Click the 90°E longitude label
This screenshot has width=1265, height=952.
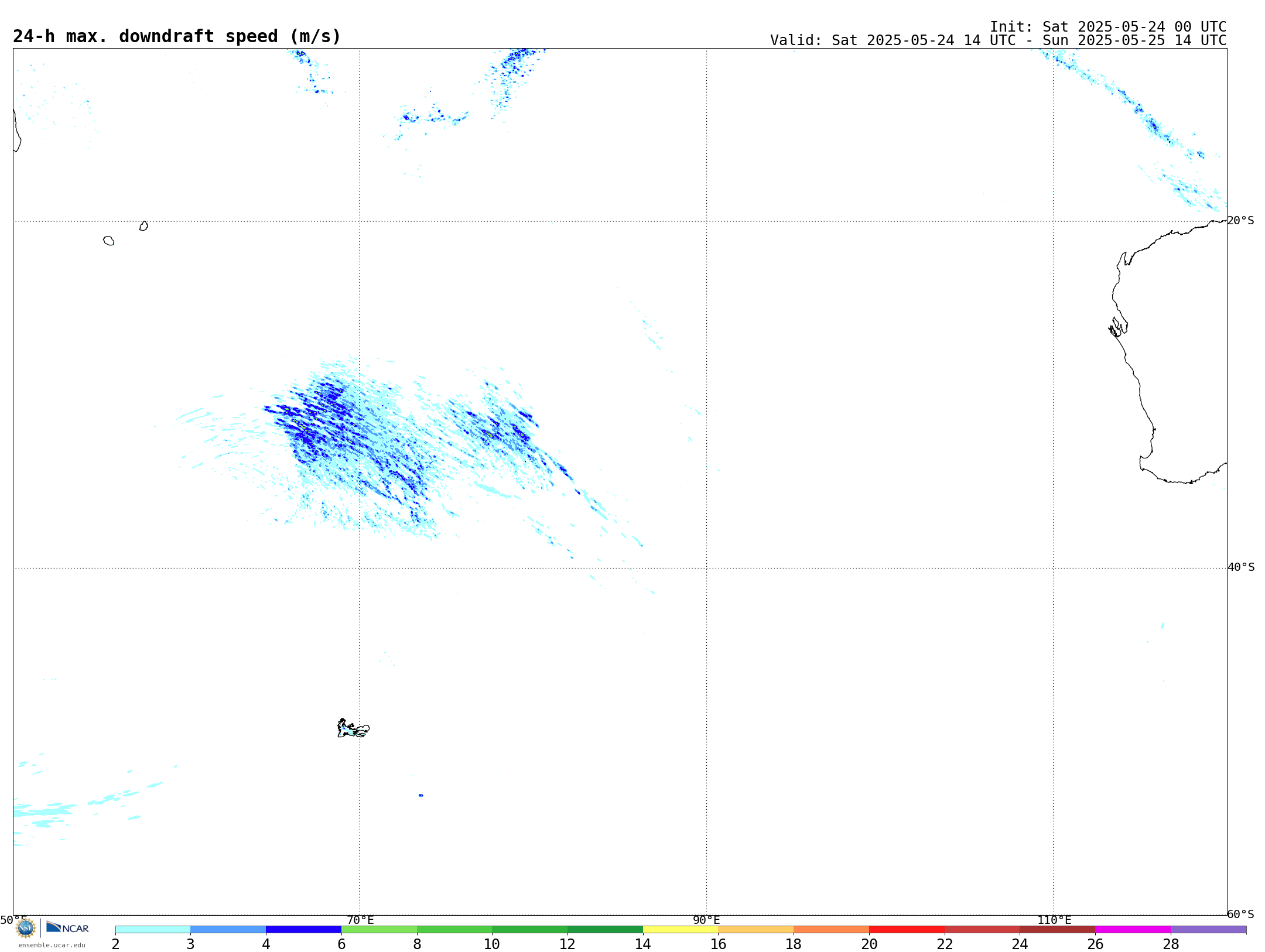point(706,920)
